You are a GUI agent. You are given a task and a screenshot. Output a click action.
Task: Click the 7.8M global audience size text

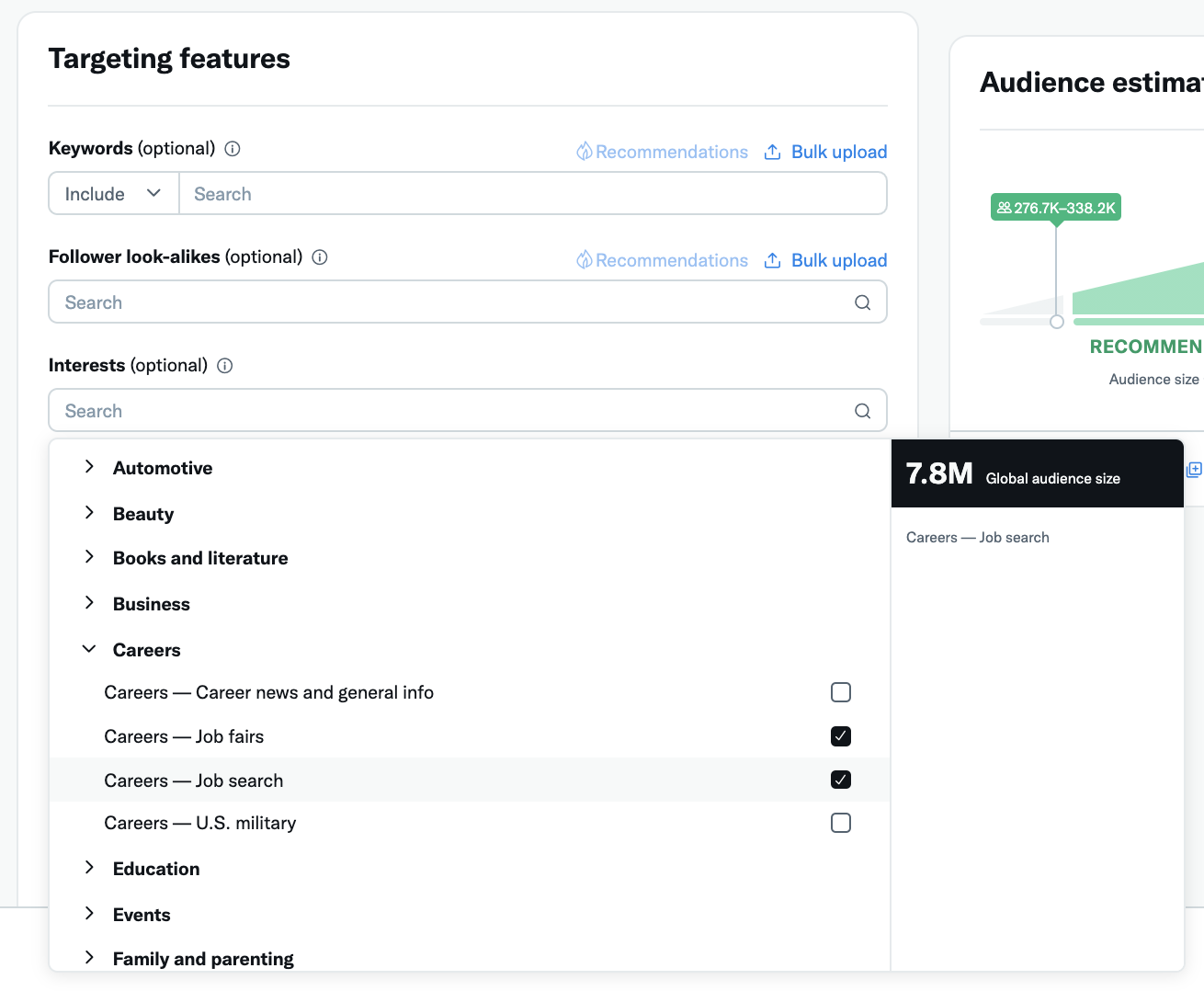pyautogui.click(x=939, y=473)
